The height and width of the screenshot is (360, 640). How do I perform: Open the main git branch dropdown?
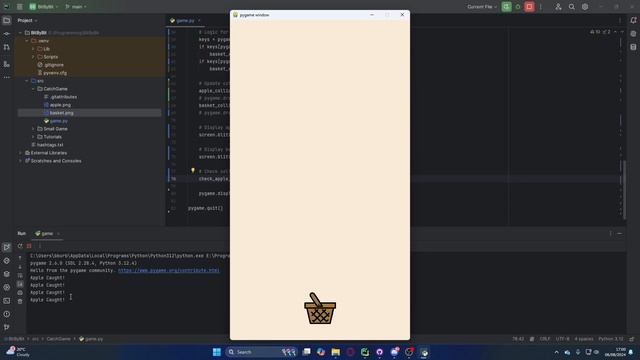click(76, 7)
